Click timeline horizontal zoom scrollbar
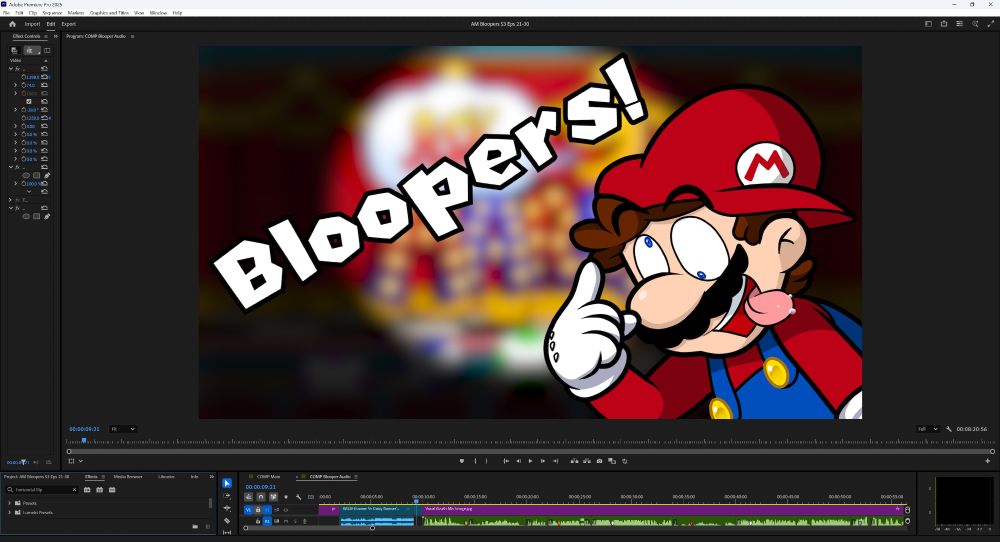The width and height of the screenshot is (1000, 542). point(309,528)
